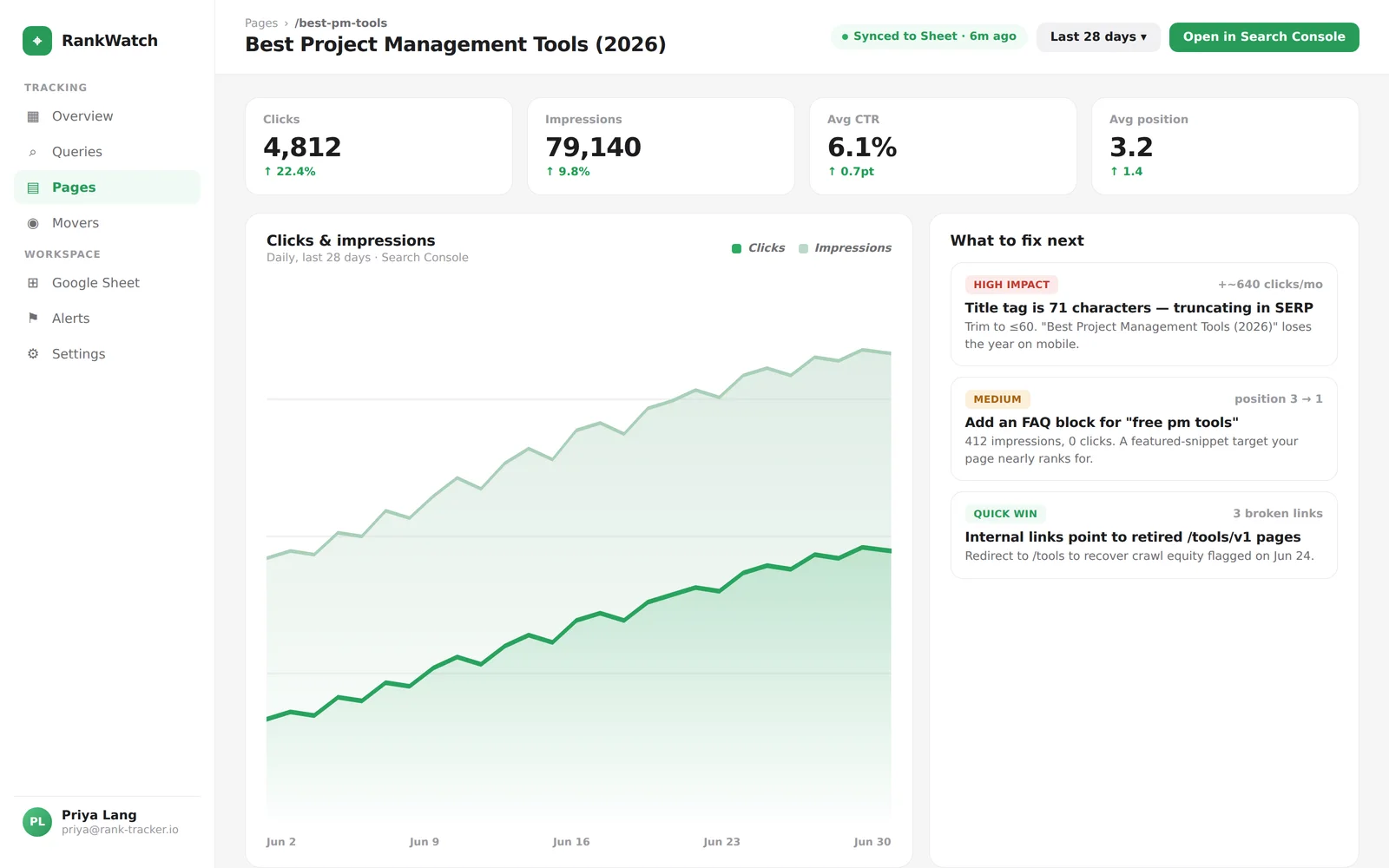Image resolution: width=1389 pixels, height=868 pixels.
Task: Click the Overview grid icon in sidebar
Action: coord(33,116)
